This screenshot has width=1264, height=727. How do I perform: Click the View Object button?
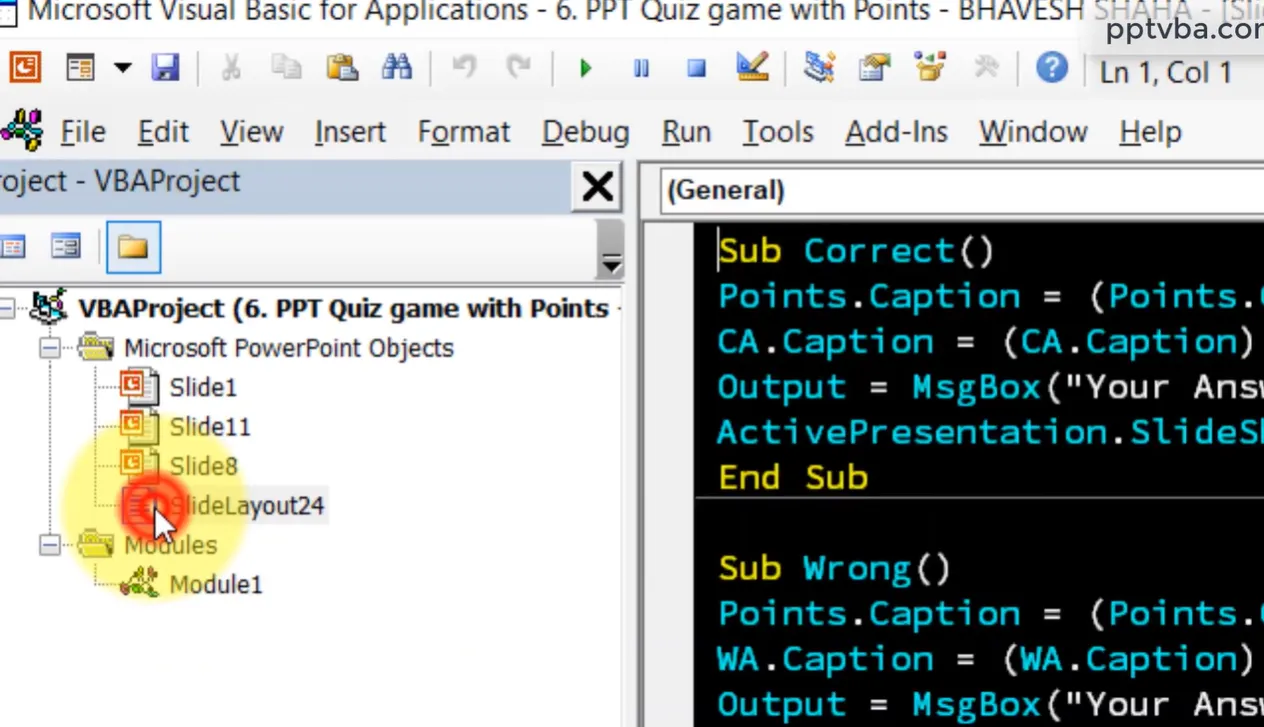click(x=66, y=247)
